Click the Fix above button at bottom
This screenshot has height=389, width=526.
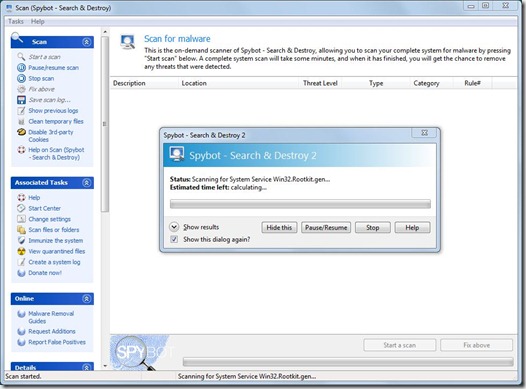click(476, 345)
